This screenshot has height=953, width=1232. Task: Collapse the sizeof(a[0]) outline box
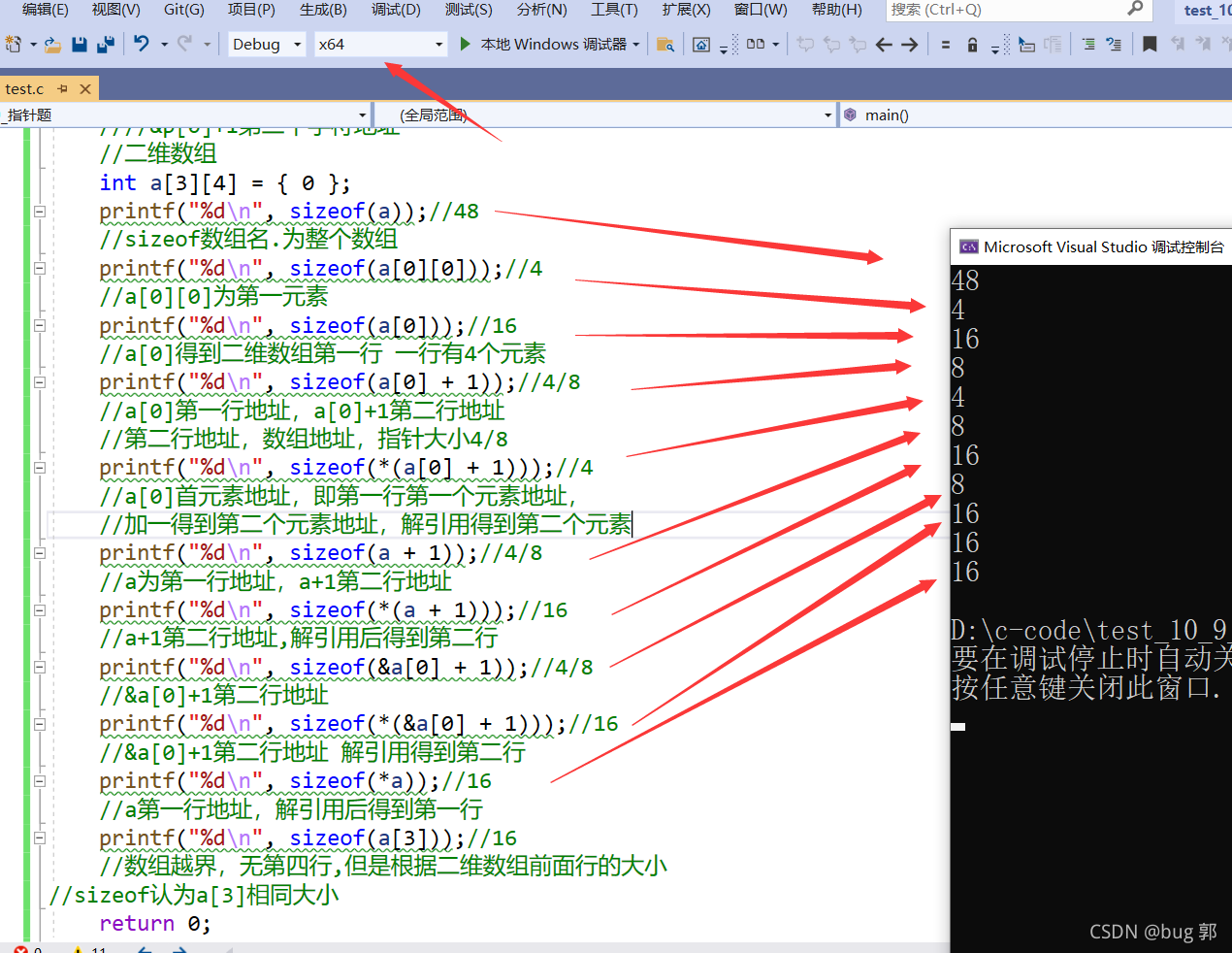[x=40, y=325]
